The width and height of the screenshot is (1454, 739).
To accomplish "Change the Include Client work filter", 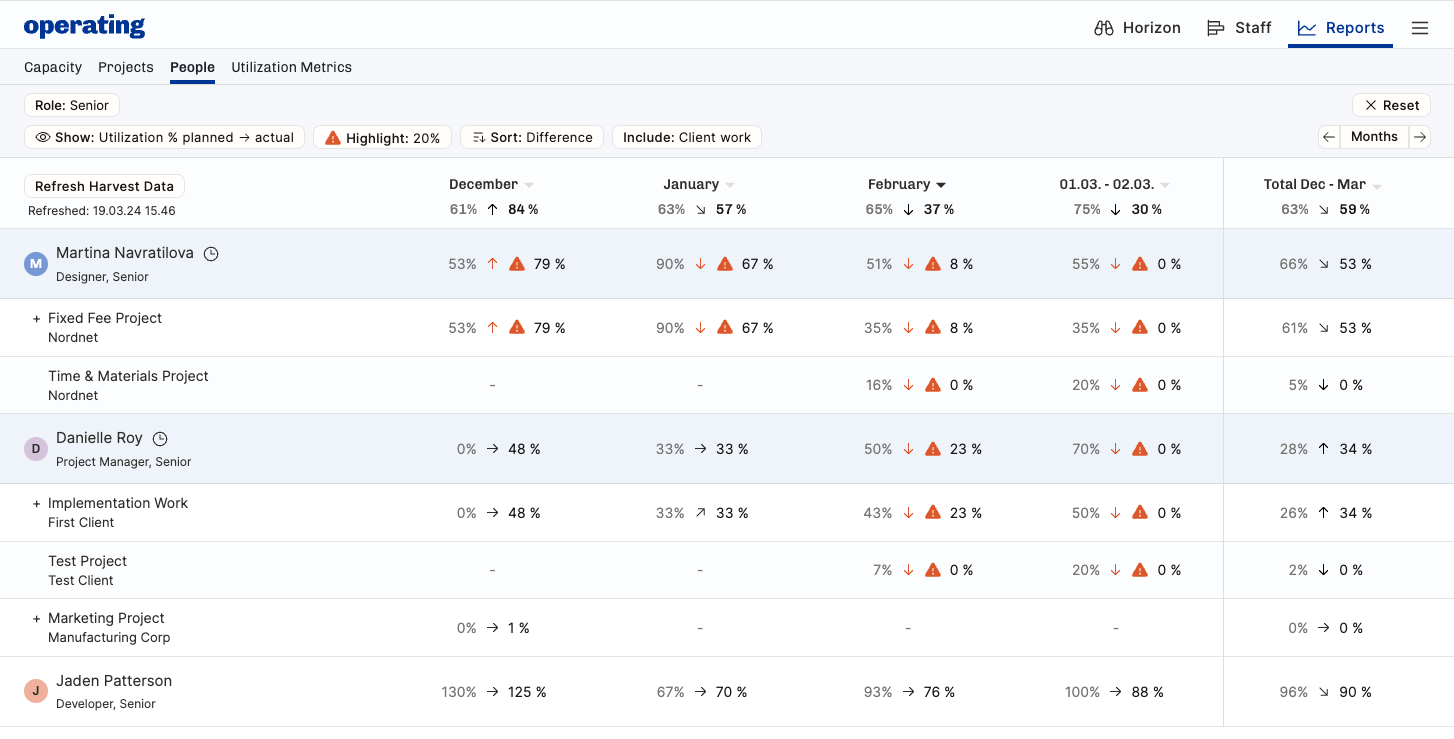I will (x=686, y=137).
